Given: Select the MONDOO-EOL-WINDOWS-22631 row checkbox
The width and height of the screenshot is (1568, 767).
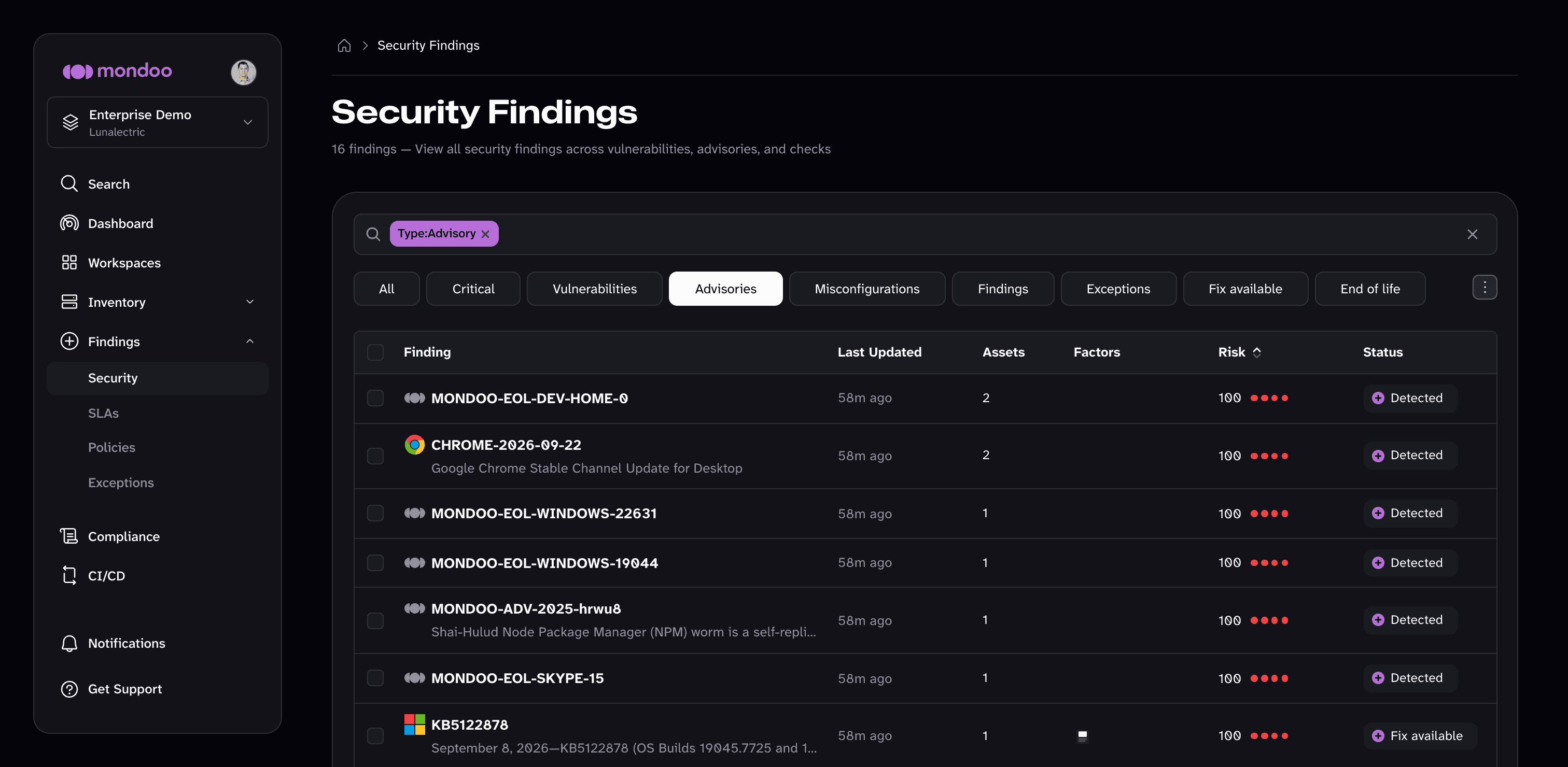Looking at the screenshot, I should (x=375, y=514).
